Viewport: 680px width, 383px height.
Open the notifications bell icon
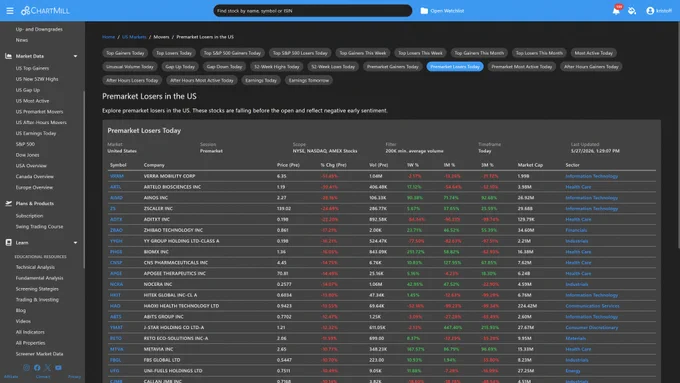(x=616, y=10)
